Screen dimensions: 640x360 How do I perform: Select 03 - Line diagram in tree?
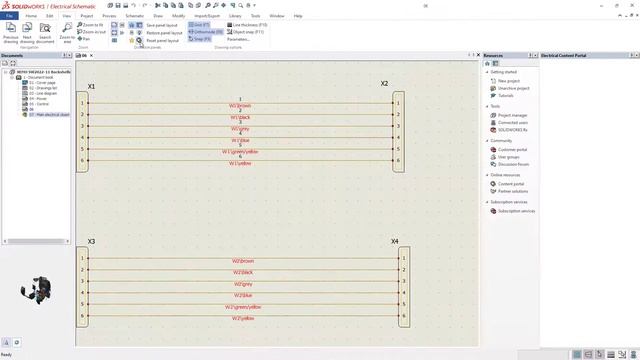pos(40,93)
